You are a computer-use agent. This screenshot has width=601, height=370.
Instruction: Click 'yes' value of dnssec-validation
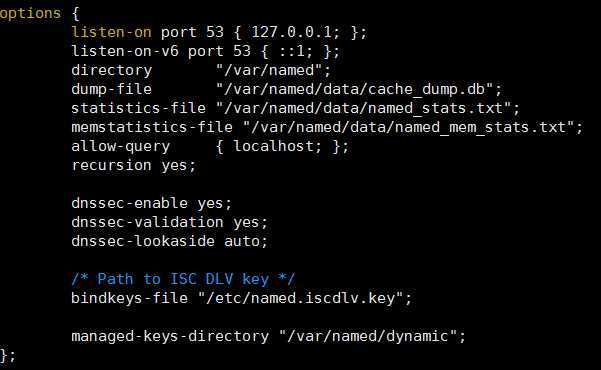[x=246, y=222]
